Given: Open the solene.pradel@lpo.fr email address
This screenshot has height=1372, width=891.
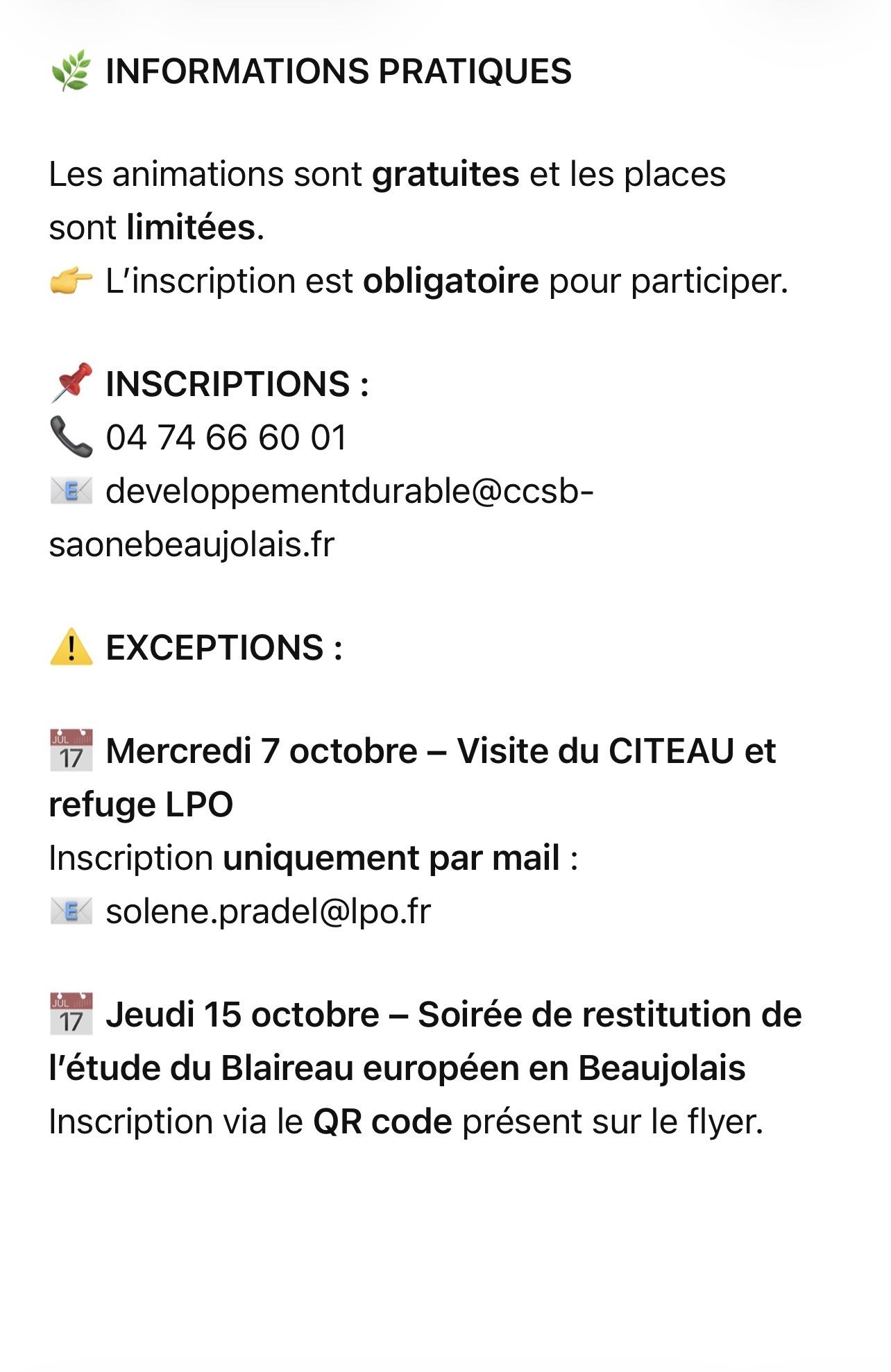Looking at the screenshot, I should (269, 911).
